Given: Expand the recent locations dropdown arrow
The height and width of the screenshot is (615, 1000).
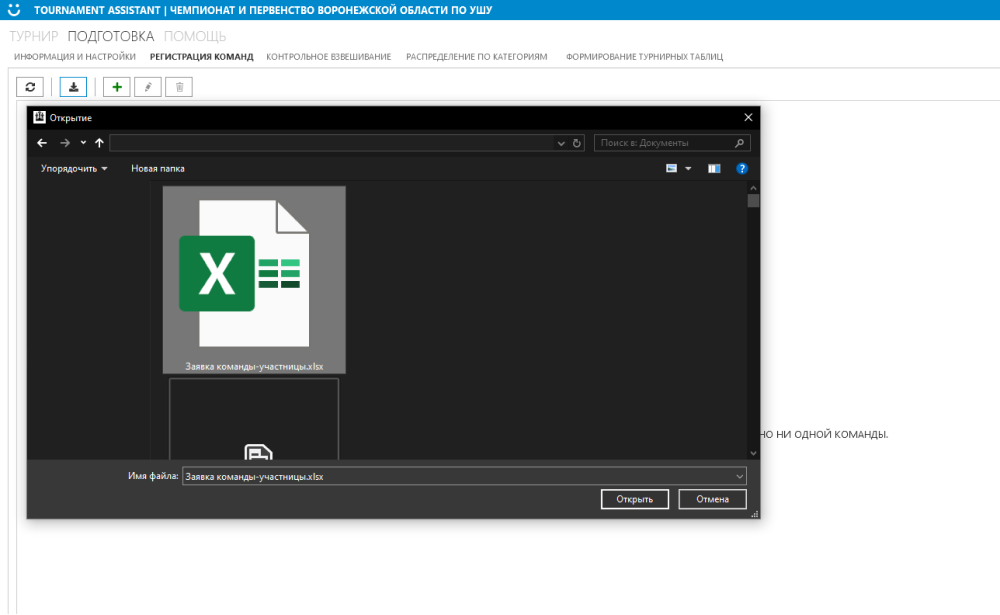Looking at the screenshot, I should [x=83, y=143].
